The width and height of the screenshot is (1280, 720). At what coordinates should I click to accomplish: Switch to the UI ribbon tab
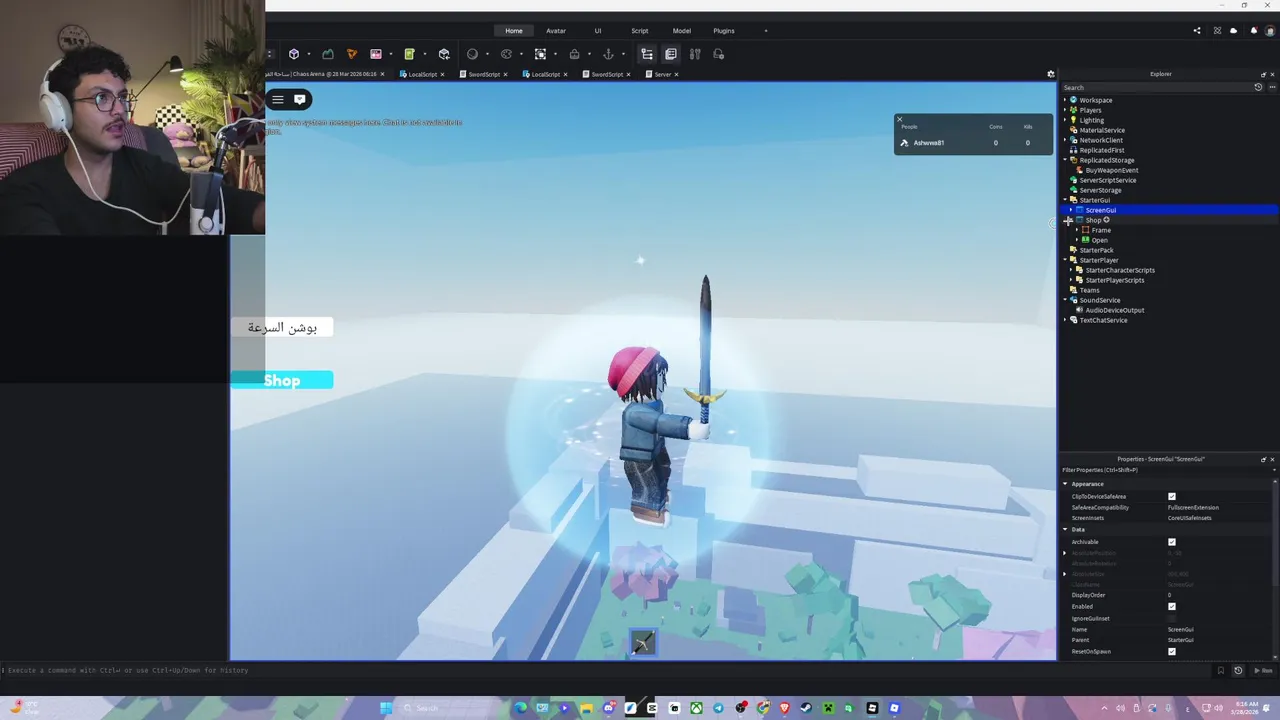[598, 31]
